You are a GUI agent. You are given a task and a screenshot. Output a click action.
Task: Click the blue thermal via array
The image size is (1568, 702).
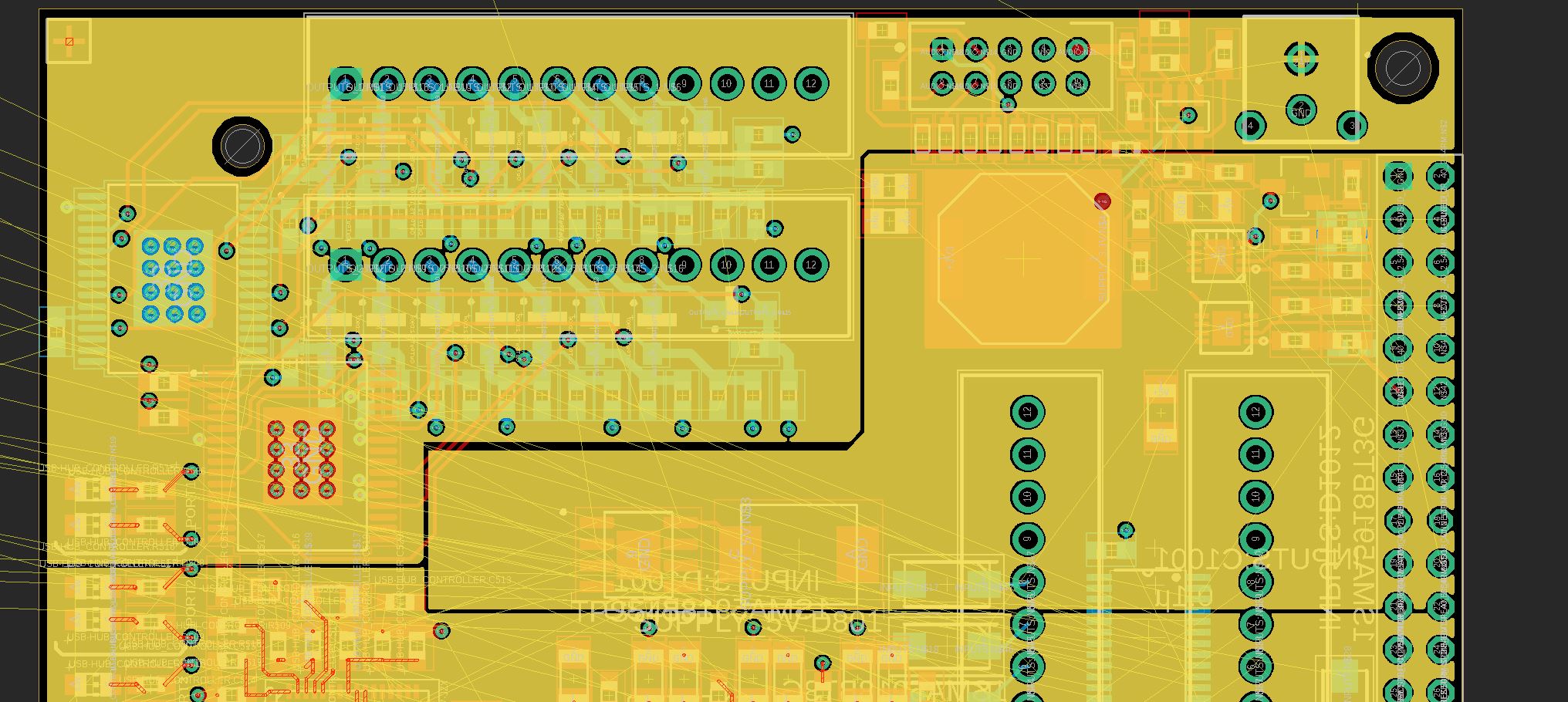[x=173, y=279]
